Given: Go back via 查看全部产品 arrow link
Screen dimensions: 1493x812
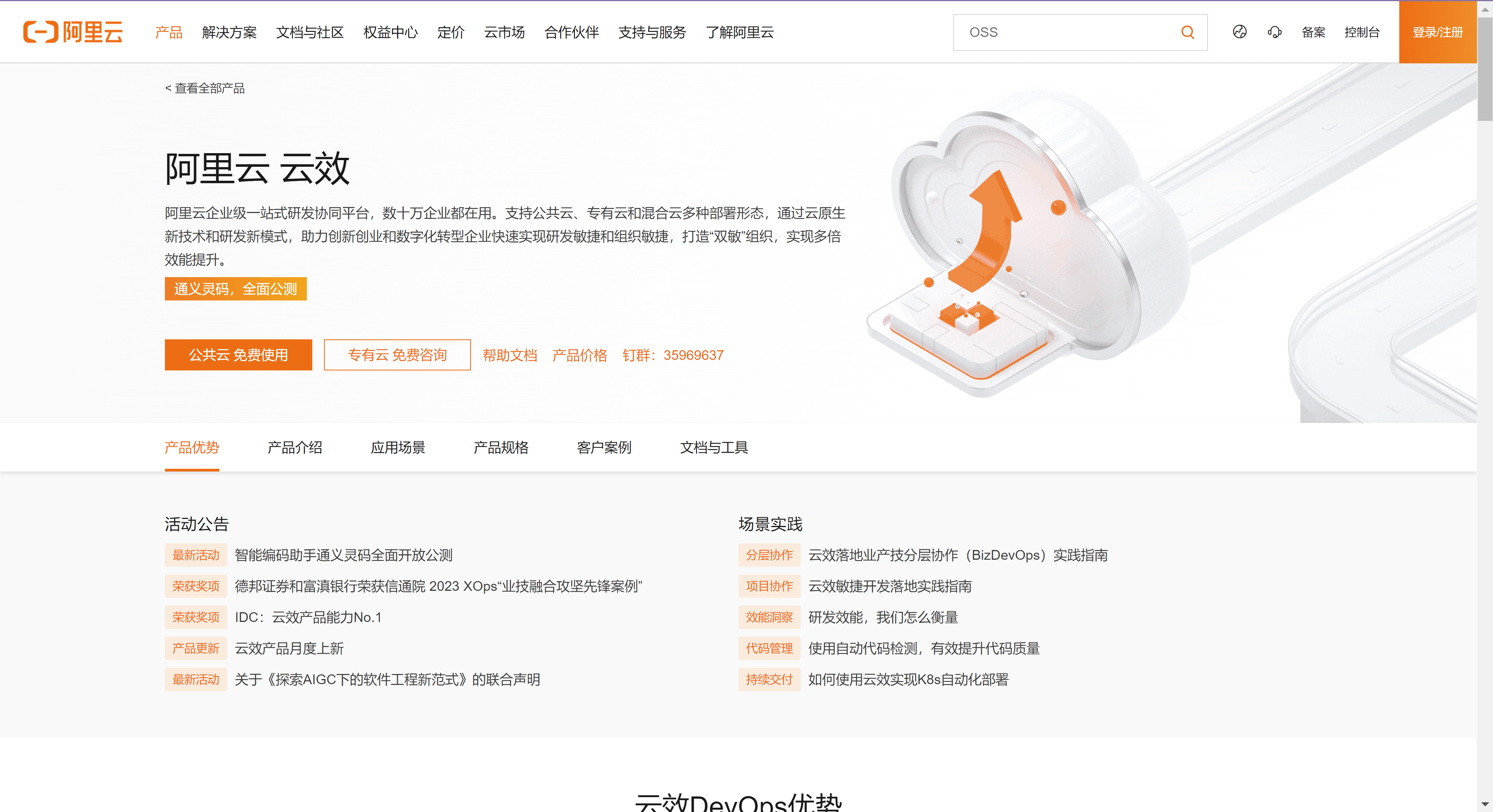Looking at the screenshot, I should coord(205,88).
